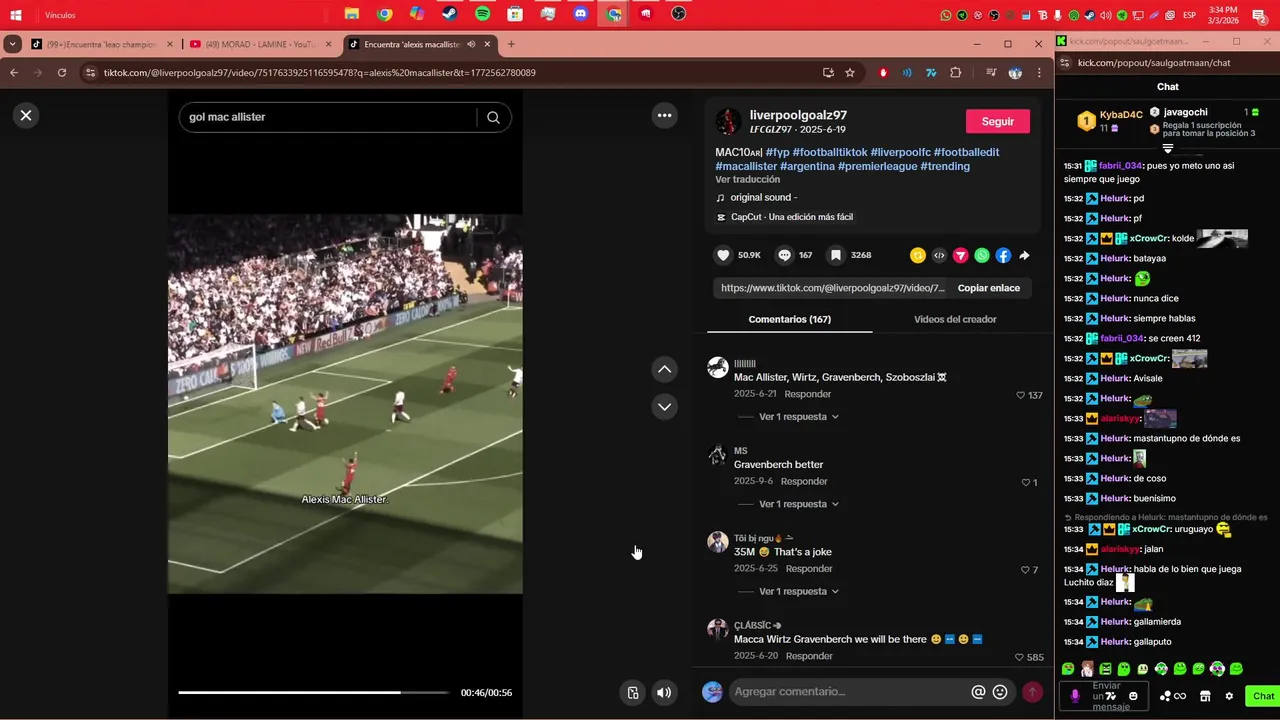The width and height of the screenshot is (1280, 720).
Task: Open the #liverpoolfc hashtag link
Action: coord(900,152)
